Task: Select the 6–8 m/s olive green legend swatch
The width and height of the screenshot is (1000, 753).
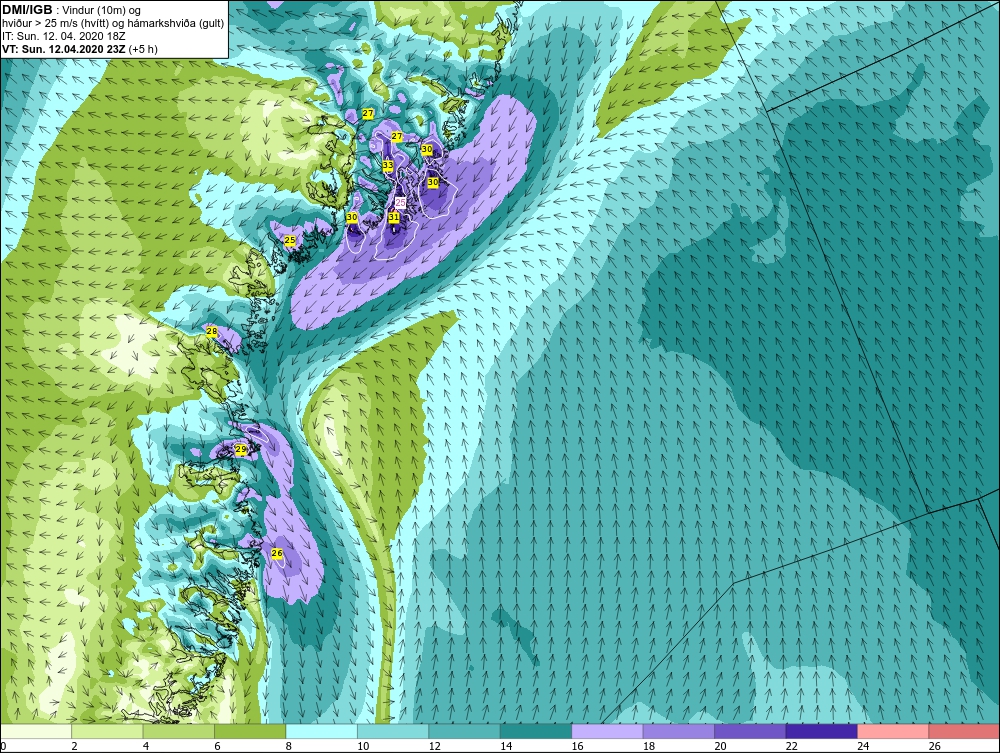Action: coord(250,731)
